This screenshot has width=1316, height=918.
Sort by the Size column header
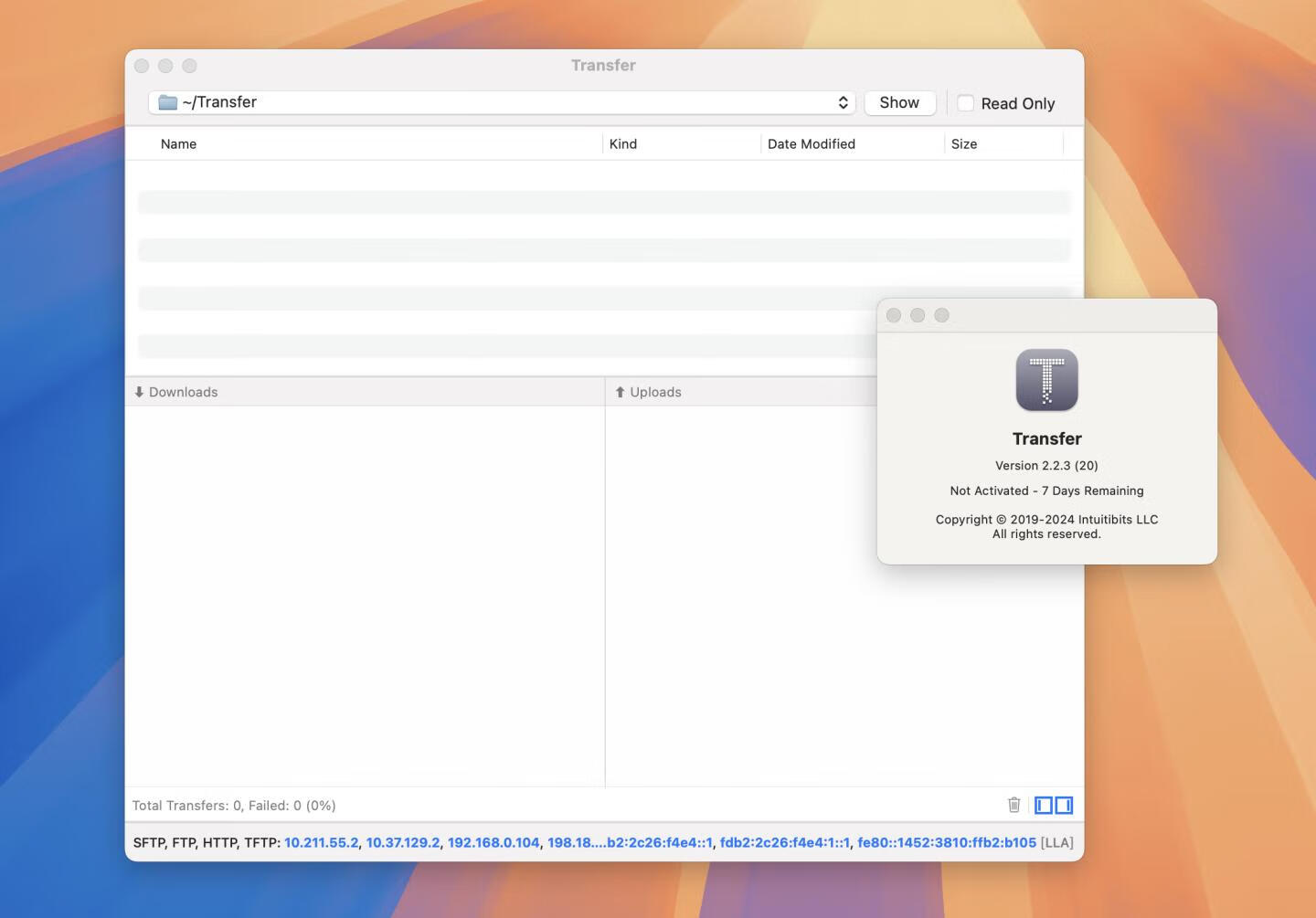point(964,143)
